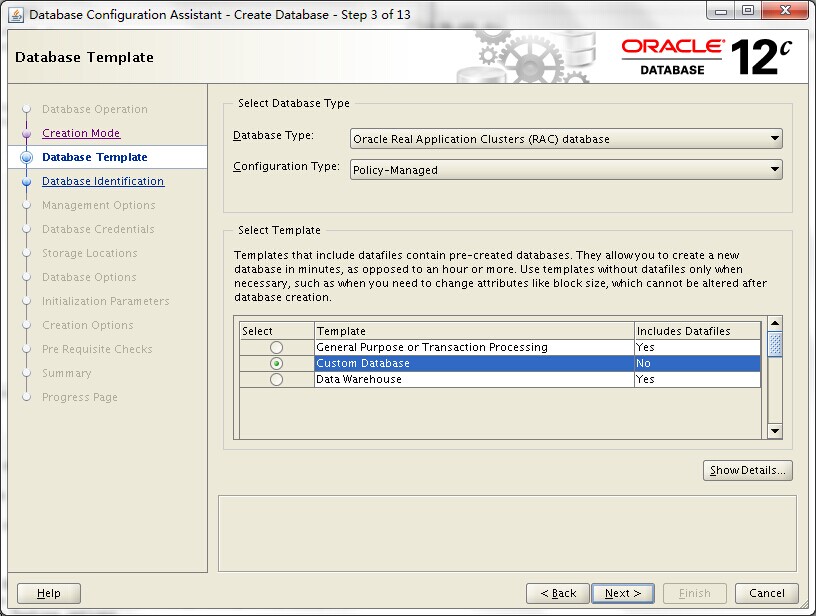The height and width of the screenshot is (616, 816).
Task: Close the Database Configuration Assistant window
Action: [786, 11]
